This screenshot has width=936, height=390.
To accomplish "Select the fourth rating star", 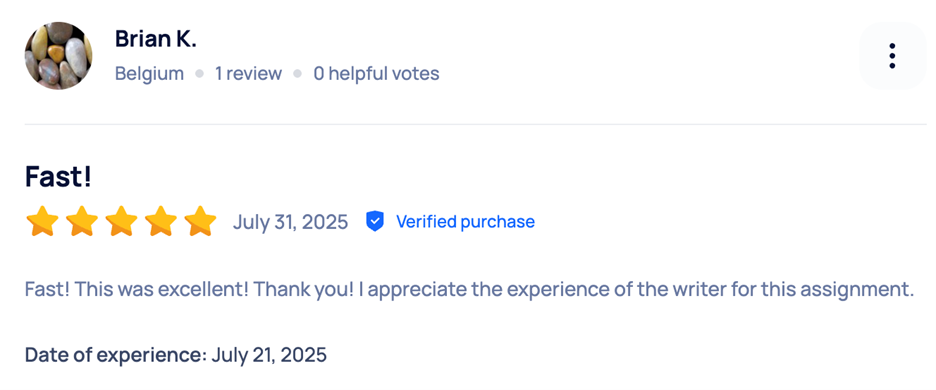I will (161, 222).
